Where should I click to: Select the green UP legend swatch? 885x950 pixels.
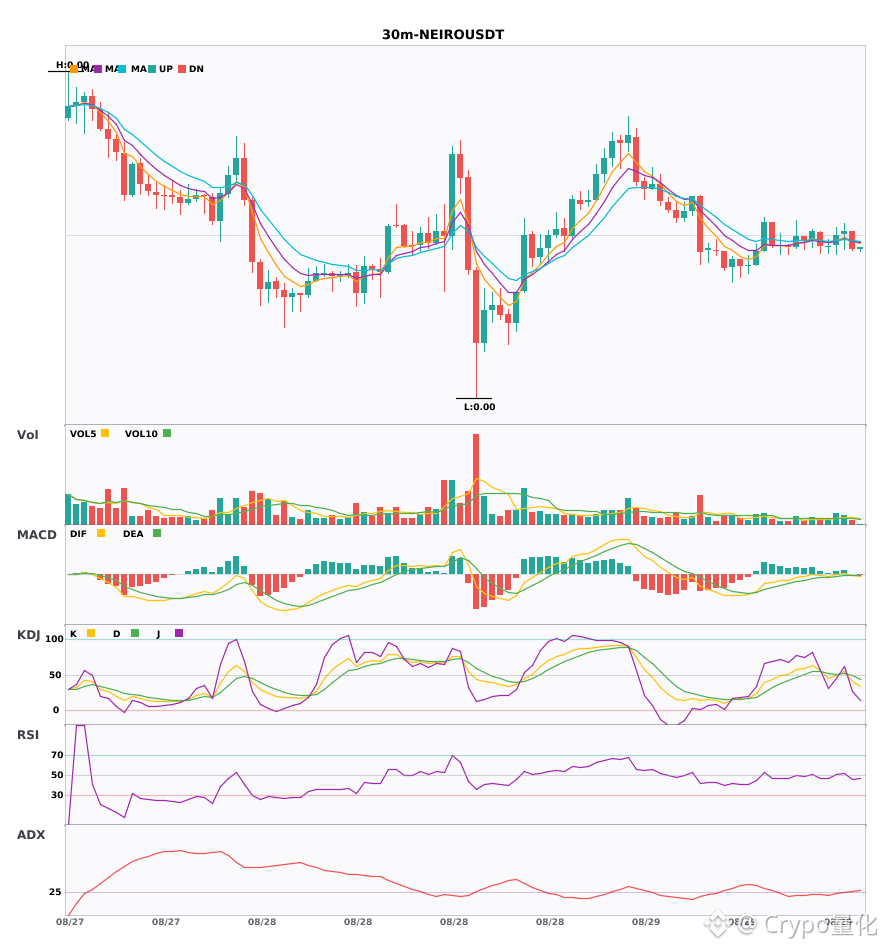click(x=152, y=69)
